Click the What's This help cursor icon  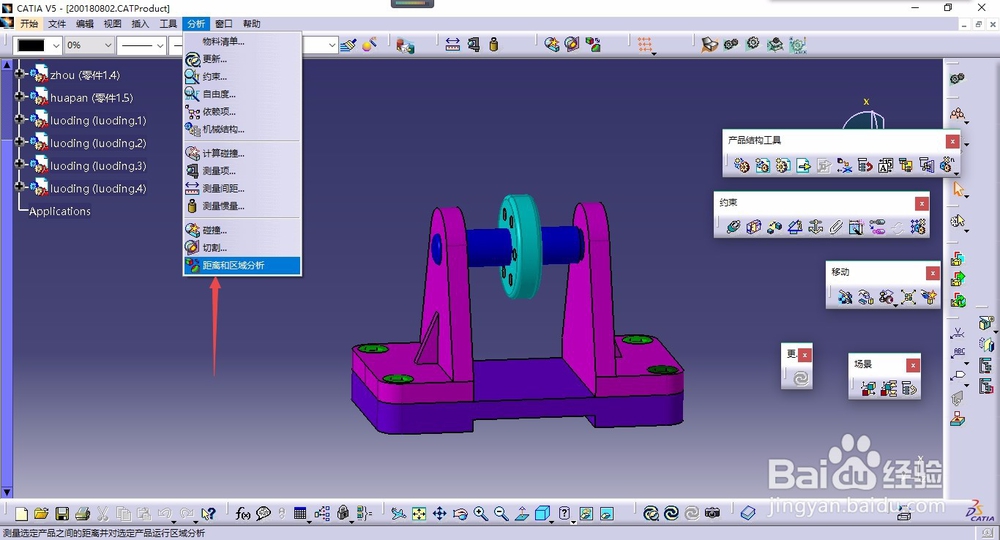click(208, 513)
